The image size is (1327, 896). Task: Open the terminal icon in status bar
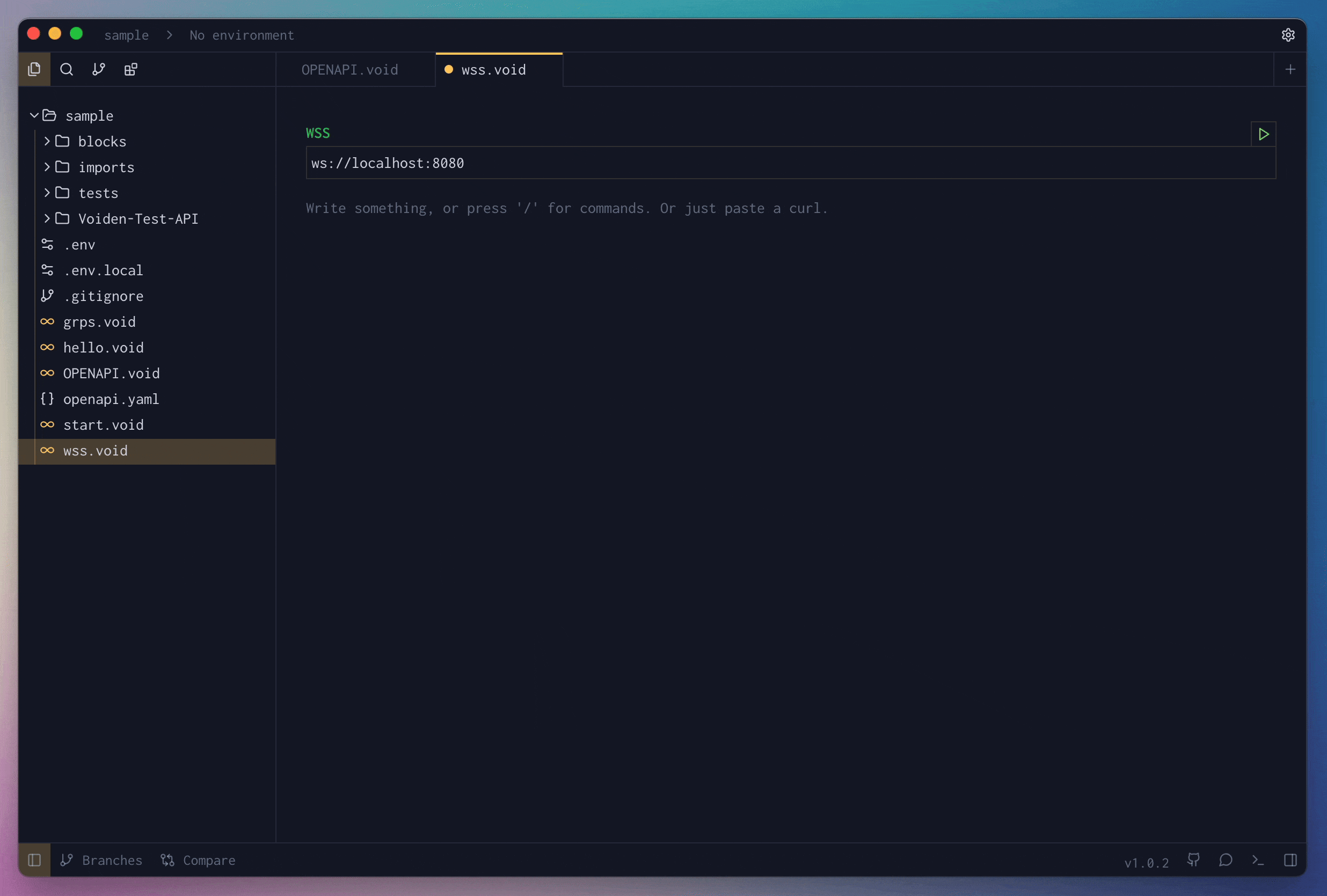[x=1257, y=860]
